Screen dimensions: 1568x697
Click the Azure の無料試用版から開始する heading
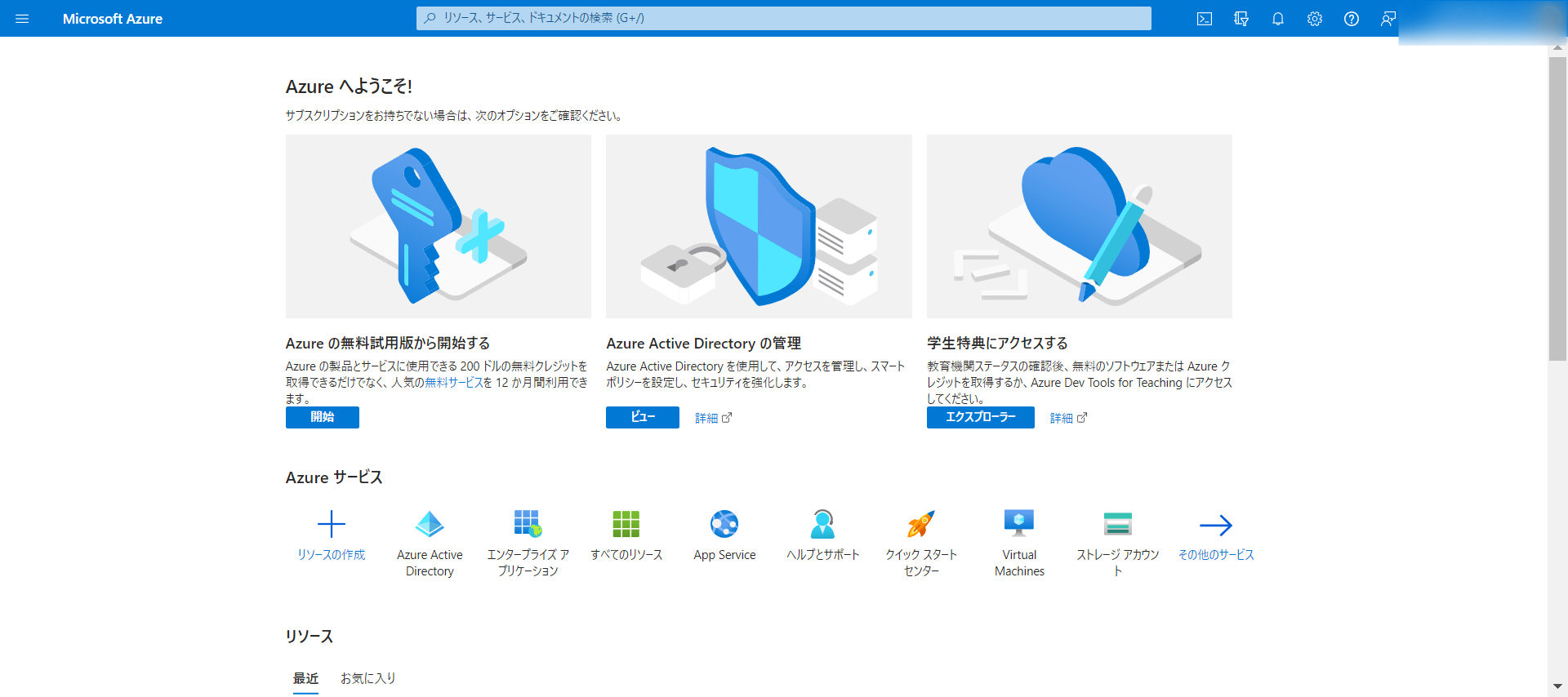(x=388, y=344)
